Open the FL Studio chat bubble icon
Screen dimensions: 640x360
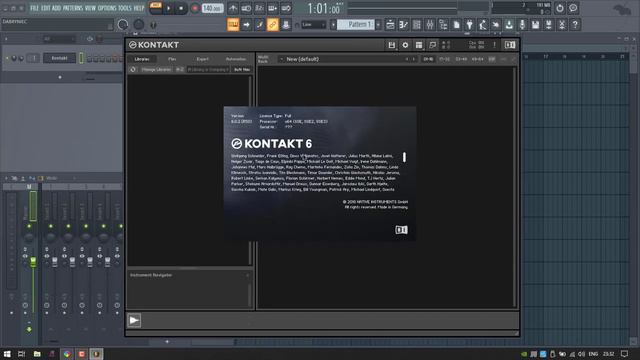tap(573, 8)
